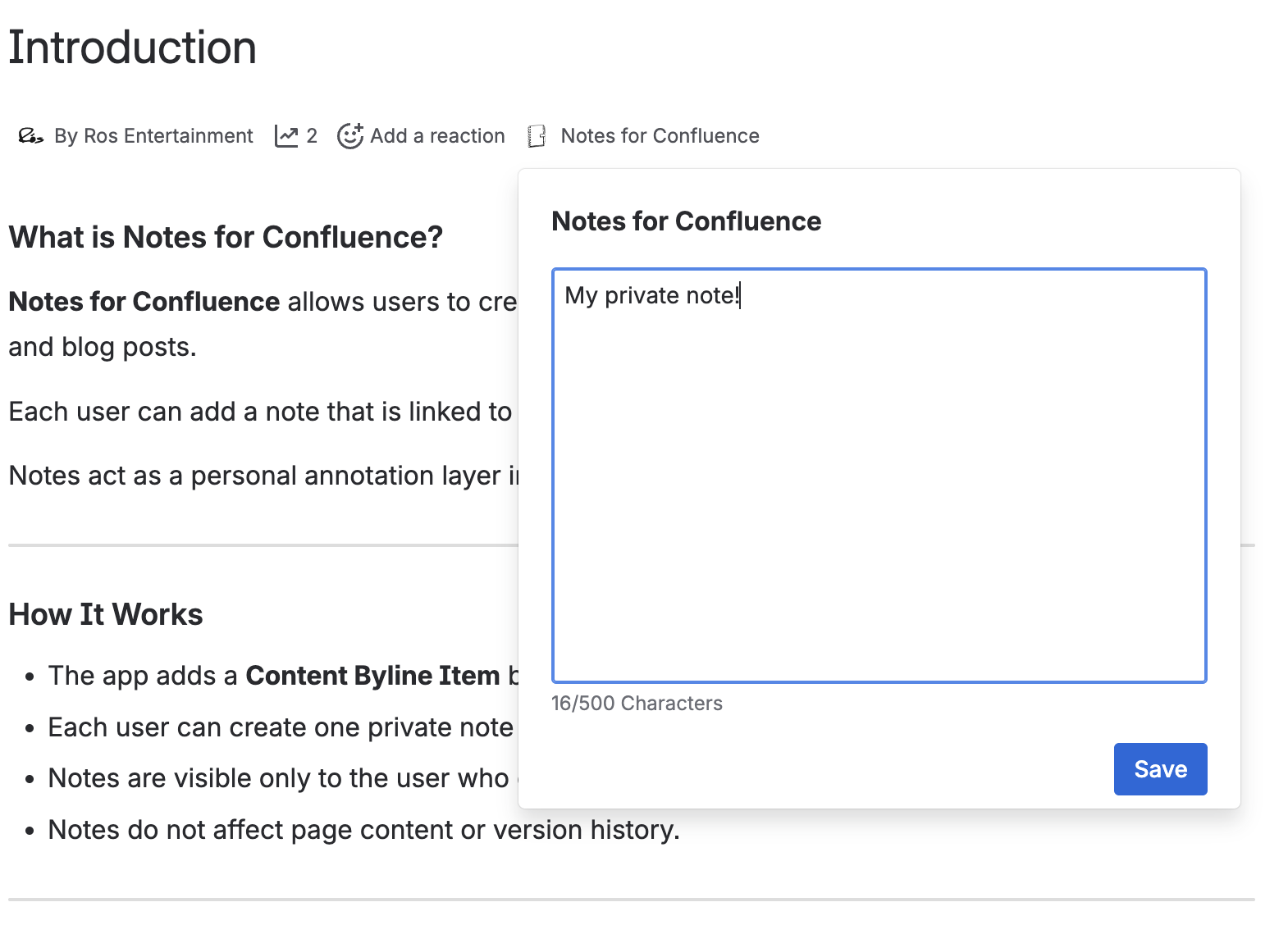1288x925 pixels.
Task: Click the page analytics chart icon
Action: pyautogui.click(x=286, y=136)
